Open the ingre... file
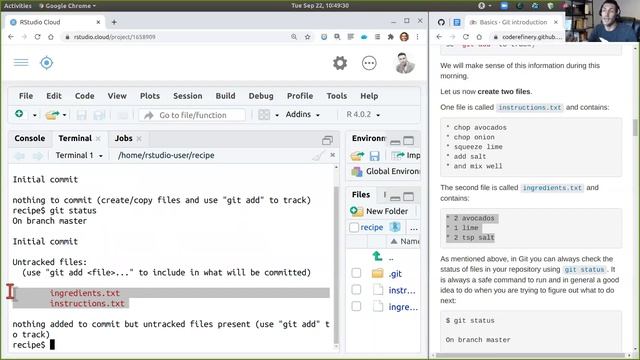This screenshot has height=360, width=640. tap(403, 307)
